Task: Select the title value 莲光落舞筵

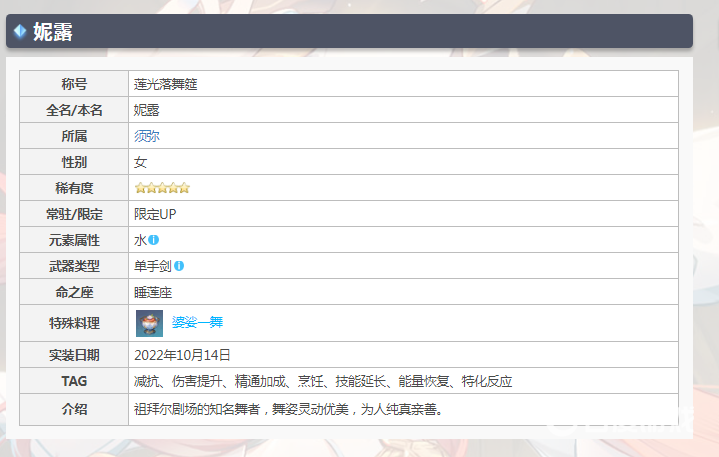Action: tap(166, 84)
